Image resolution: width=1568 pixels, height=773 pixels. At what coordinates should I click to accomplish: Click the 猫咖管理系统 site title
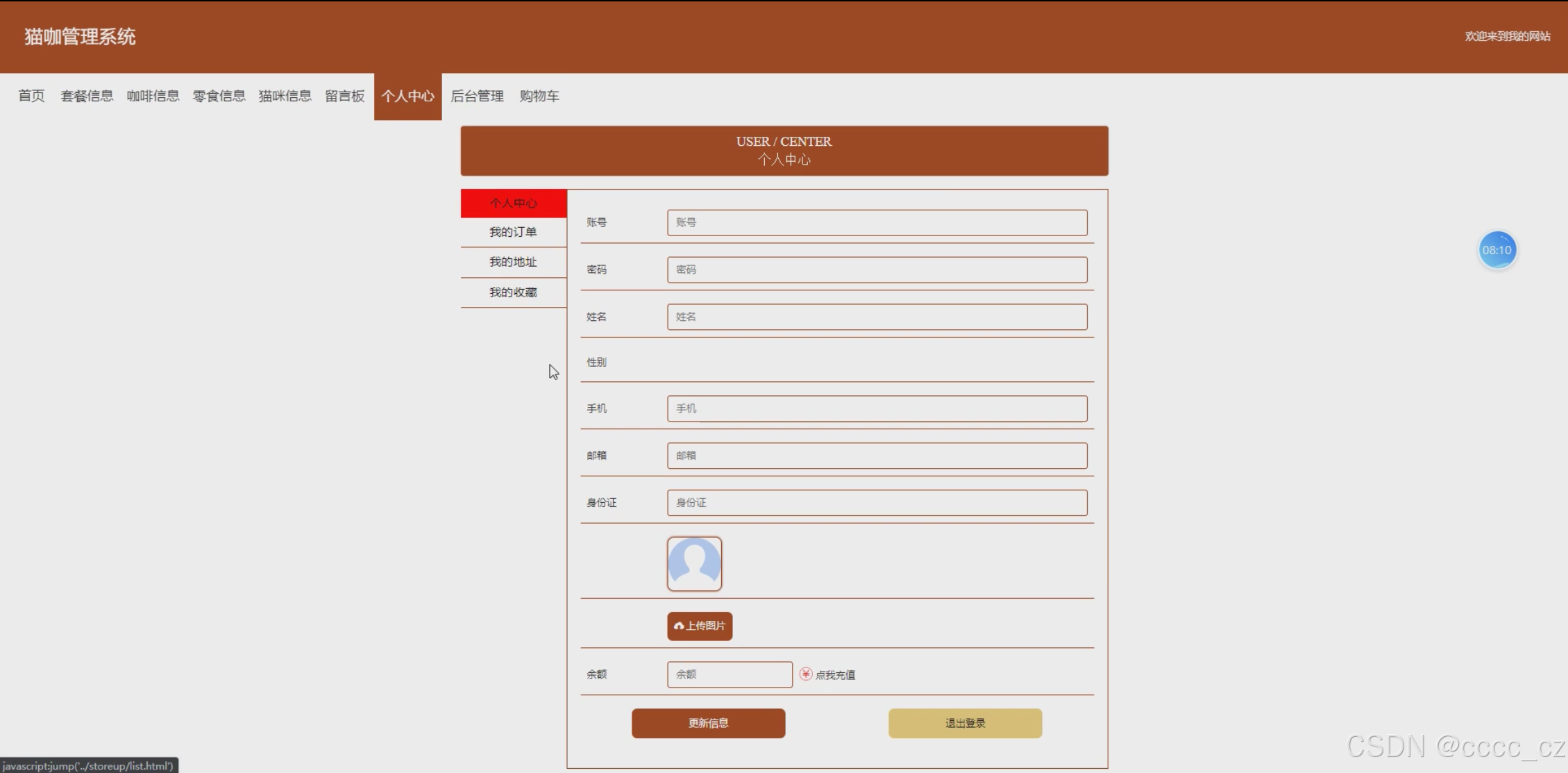80,37
